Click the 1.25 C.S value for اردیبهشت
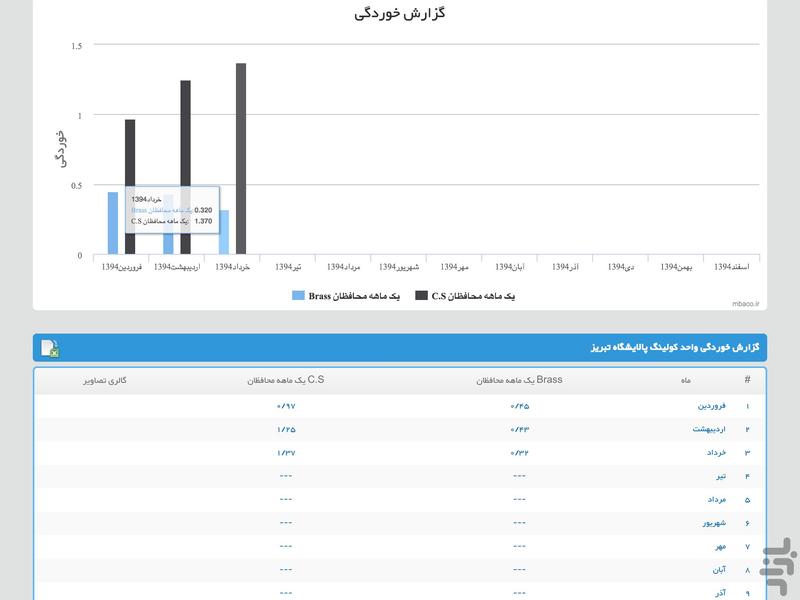The width and height of the screenshot is (800, 600). tap(286, 430)
